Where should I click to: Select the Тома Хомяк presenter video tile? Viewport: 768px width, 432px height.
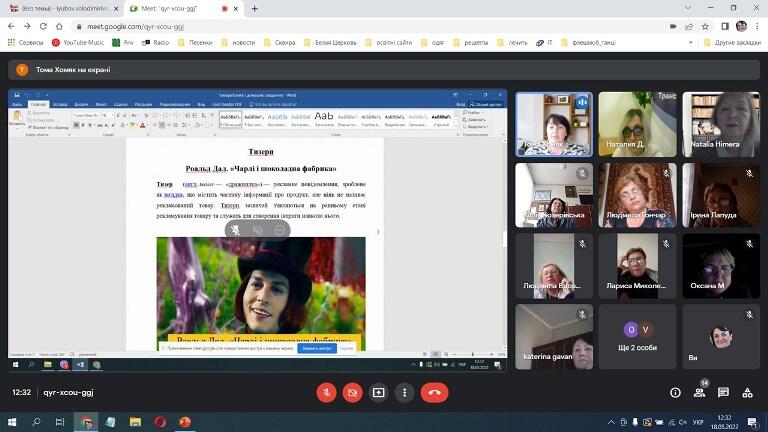tap(554, 124)
